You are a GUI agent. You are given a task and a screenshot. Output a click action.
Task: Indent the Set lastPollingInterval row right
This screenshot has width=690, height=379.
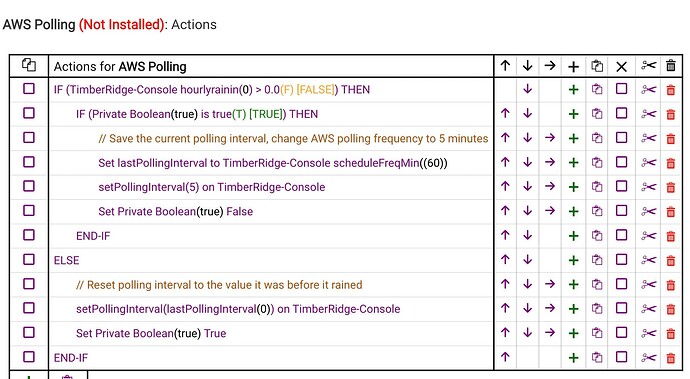pyautogui.click(x=550, y=162)
